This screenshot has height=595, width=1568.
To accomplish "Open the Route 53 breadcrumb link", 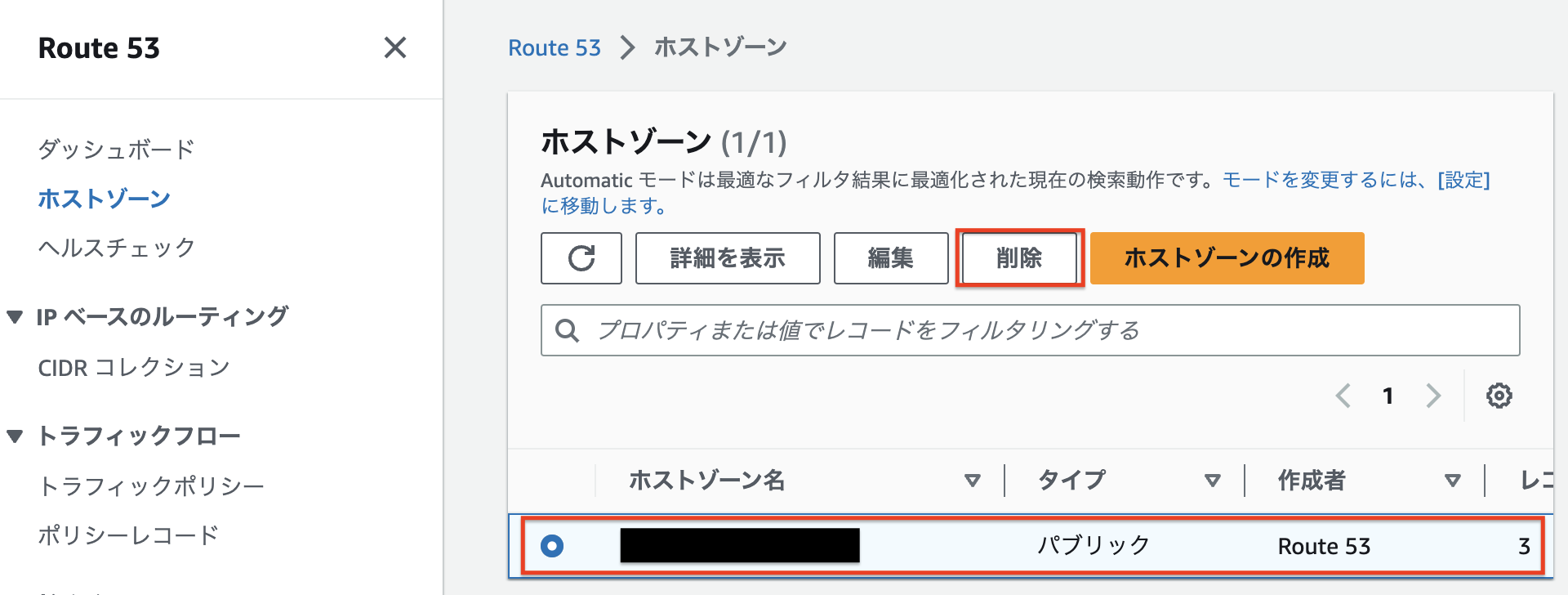I will click(x=555, y=47).
